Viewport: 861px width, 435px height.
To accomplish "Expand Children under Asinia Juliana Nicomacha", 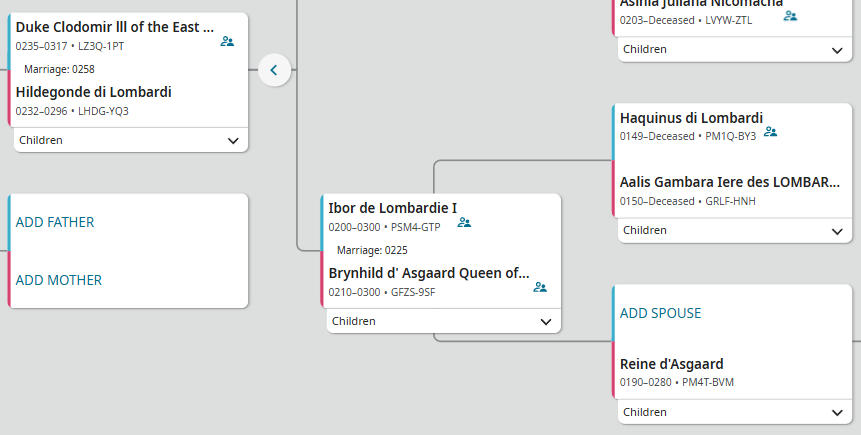I will (x=838, y=49).
